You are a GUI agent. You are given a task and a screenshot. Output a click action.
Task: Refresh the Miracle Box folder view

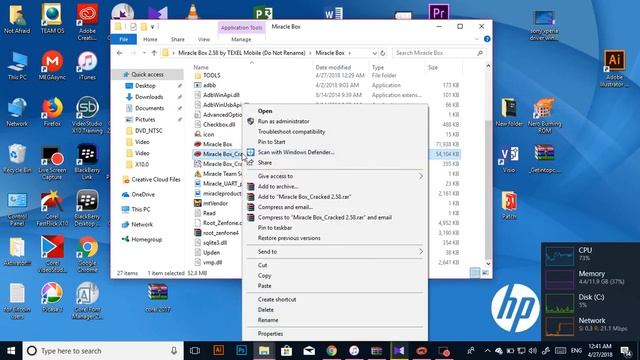coord(383,53)
